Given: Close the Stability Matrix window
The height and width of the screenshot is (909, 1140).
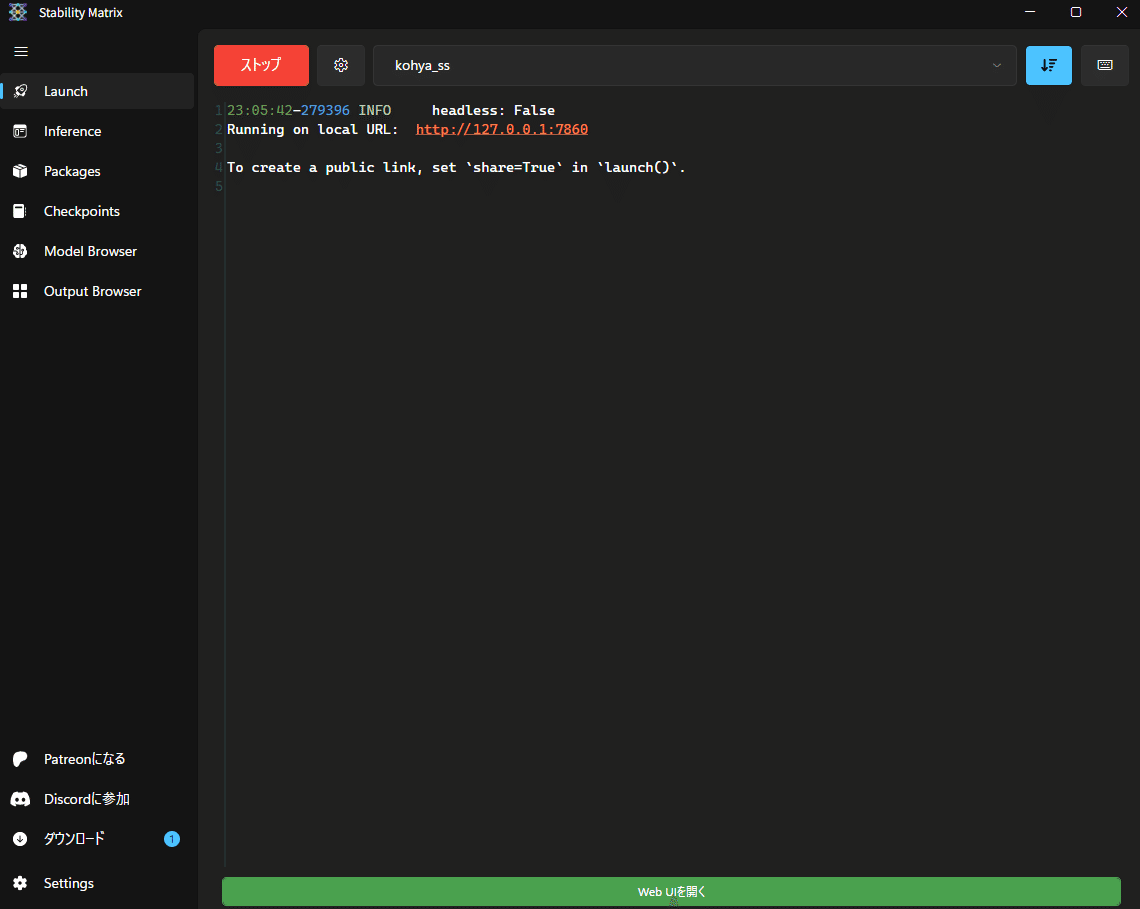Looking at the screenshot, I should pos(1122,12).
